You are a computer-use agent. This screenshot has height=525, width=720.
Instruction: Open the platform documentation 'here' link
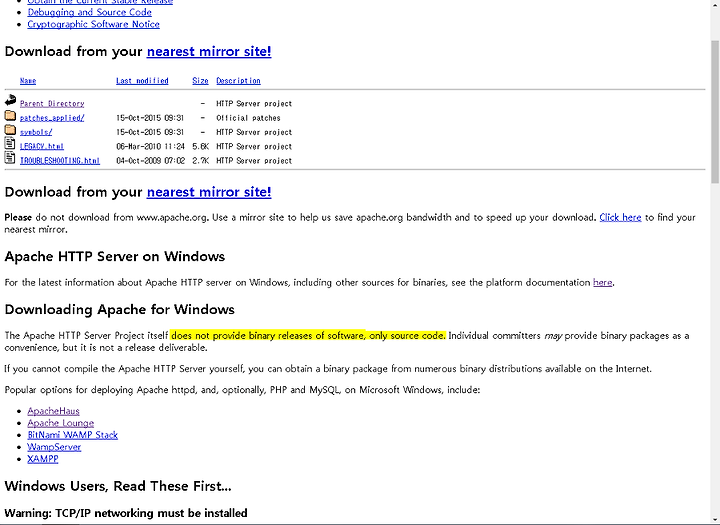coord(602,282)
